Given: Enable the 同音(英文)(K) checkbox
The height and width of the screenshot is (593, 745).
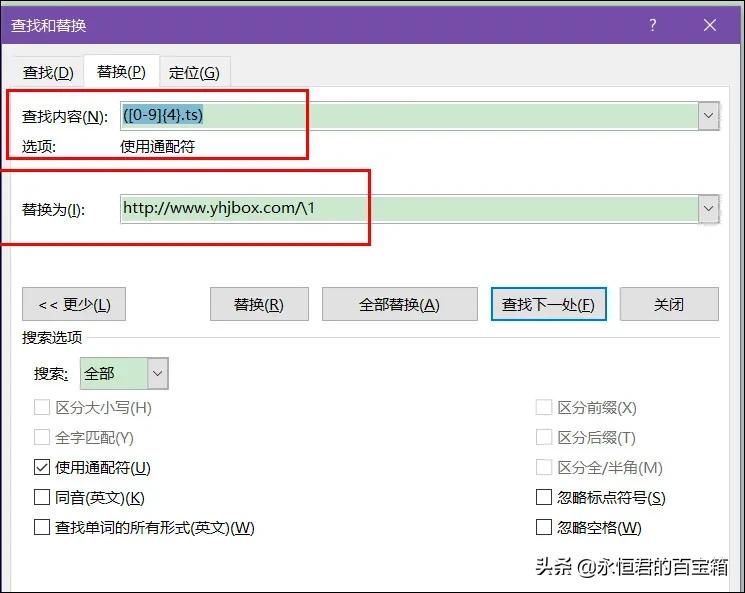Looking at the screenshot, I should tap(42, 497).
